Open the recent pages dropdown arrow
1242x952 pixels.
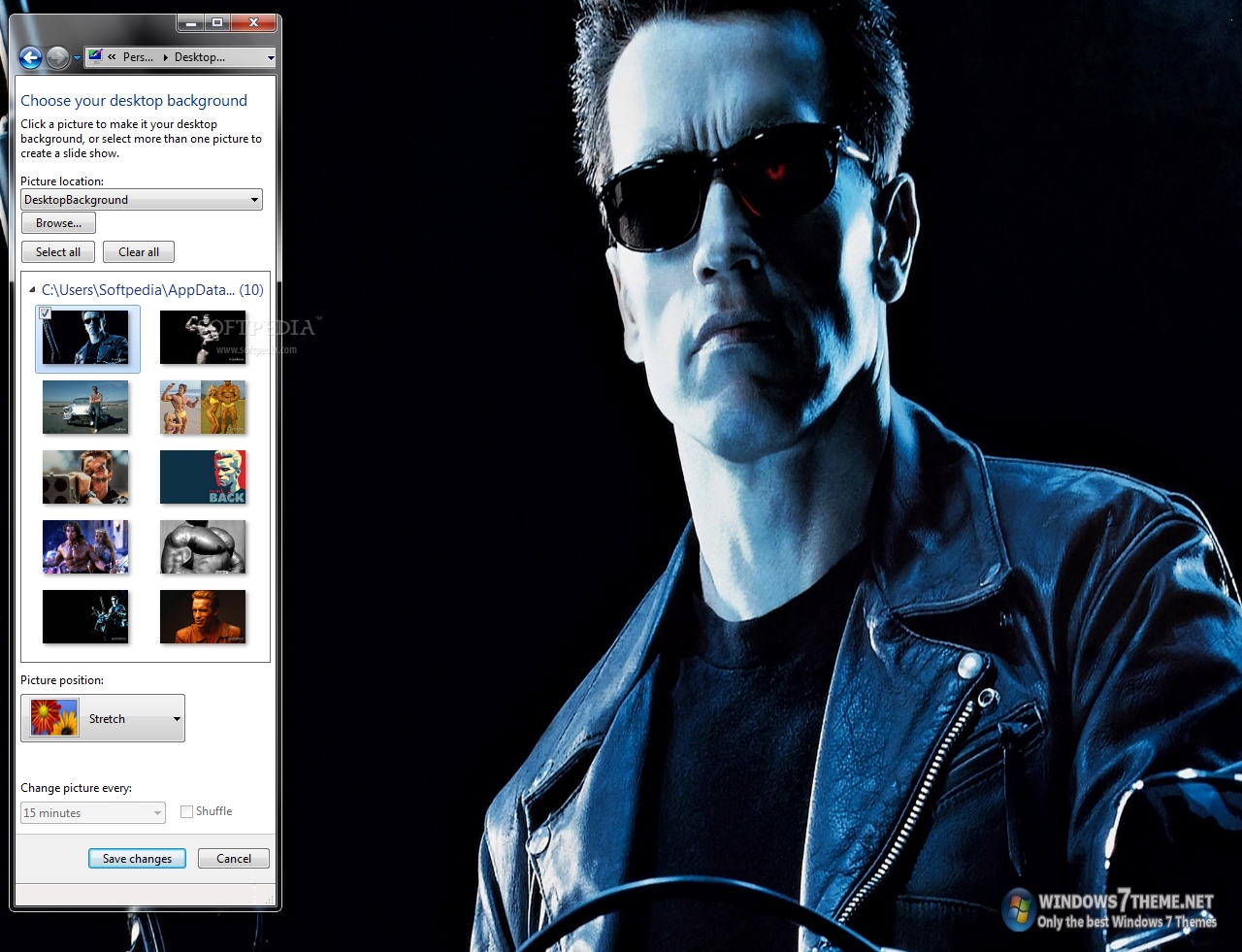pos(78,58)
